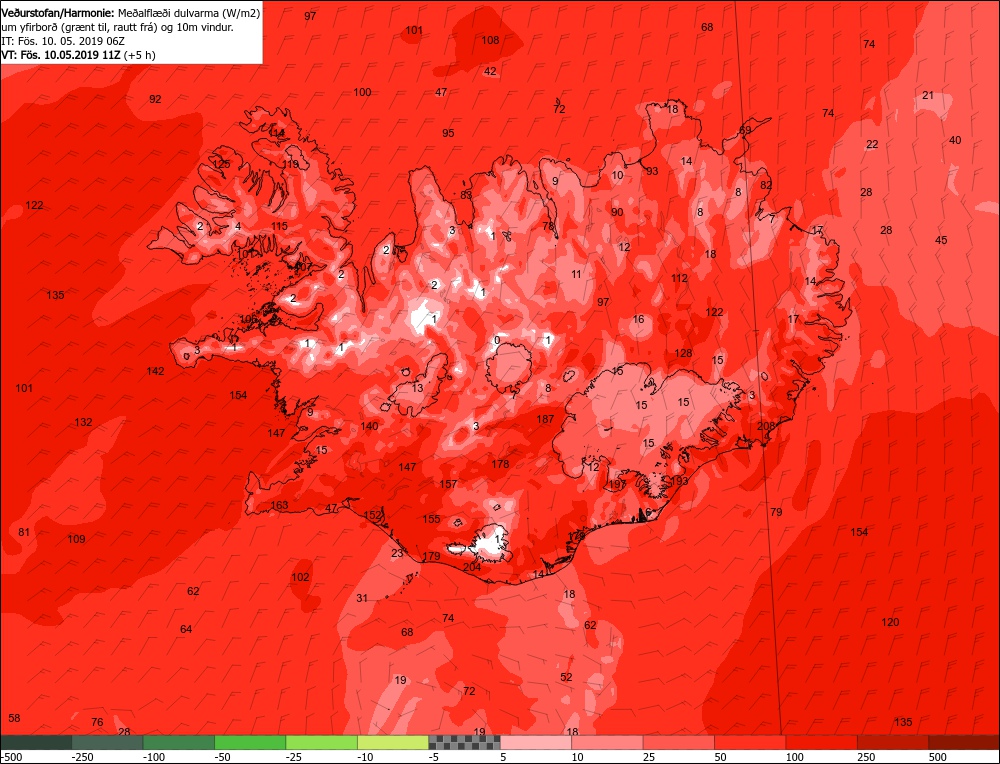Click the map value '64'
Screen dimensions: 1000x764
pos(186,629)
